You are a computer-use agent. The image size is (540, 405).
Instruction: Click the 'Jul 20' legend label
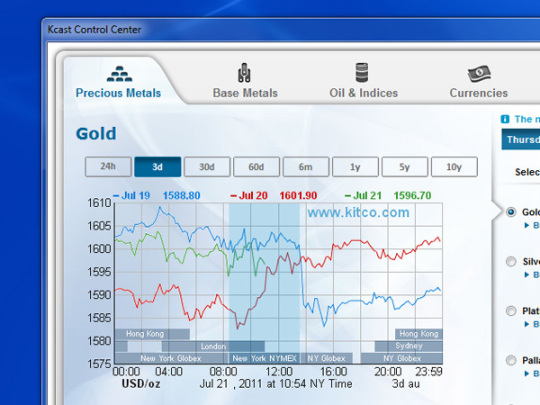point(253,196)
